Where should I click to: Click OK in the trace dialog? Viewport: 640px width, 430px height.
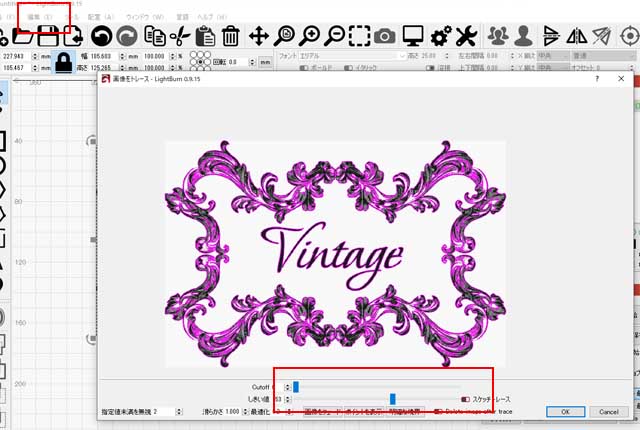point(565,412)
